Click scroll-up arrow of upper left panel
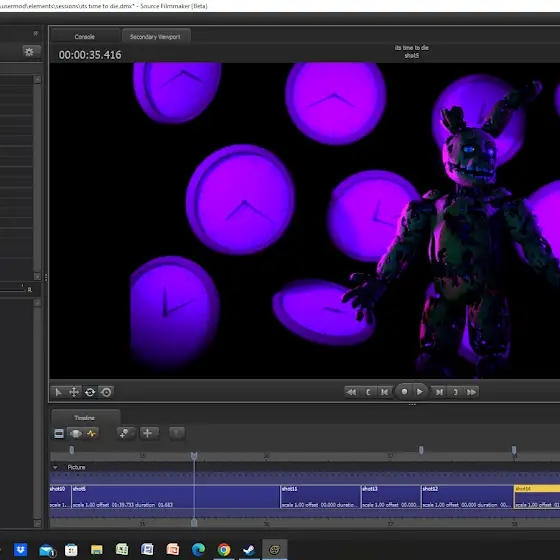Viewport: 560px width, 560px height. (37, 79)
